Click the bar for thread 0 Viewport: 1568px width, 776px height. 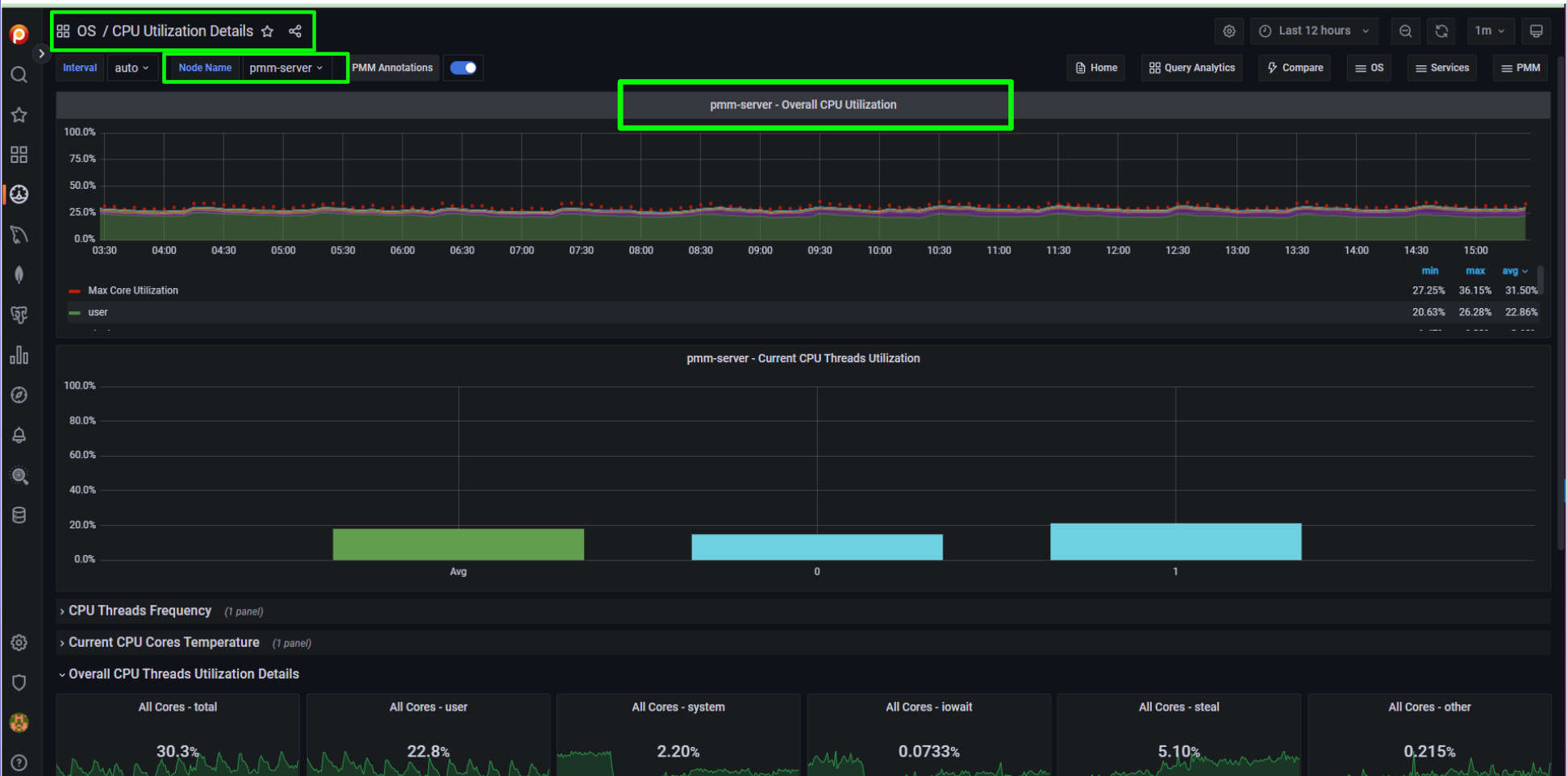coord(817,547)
